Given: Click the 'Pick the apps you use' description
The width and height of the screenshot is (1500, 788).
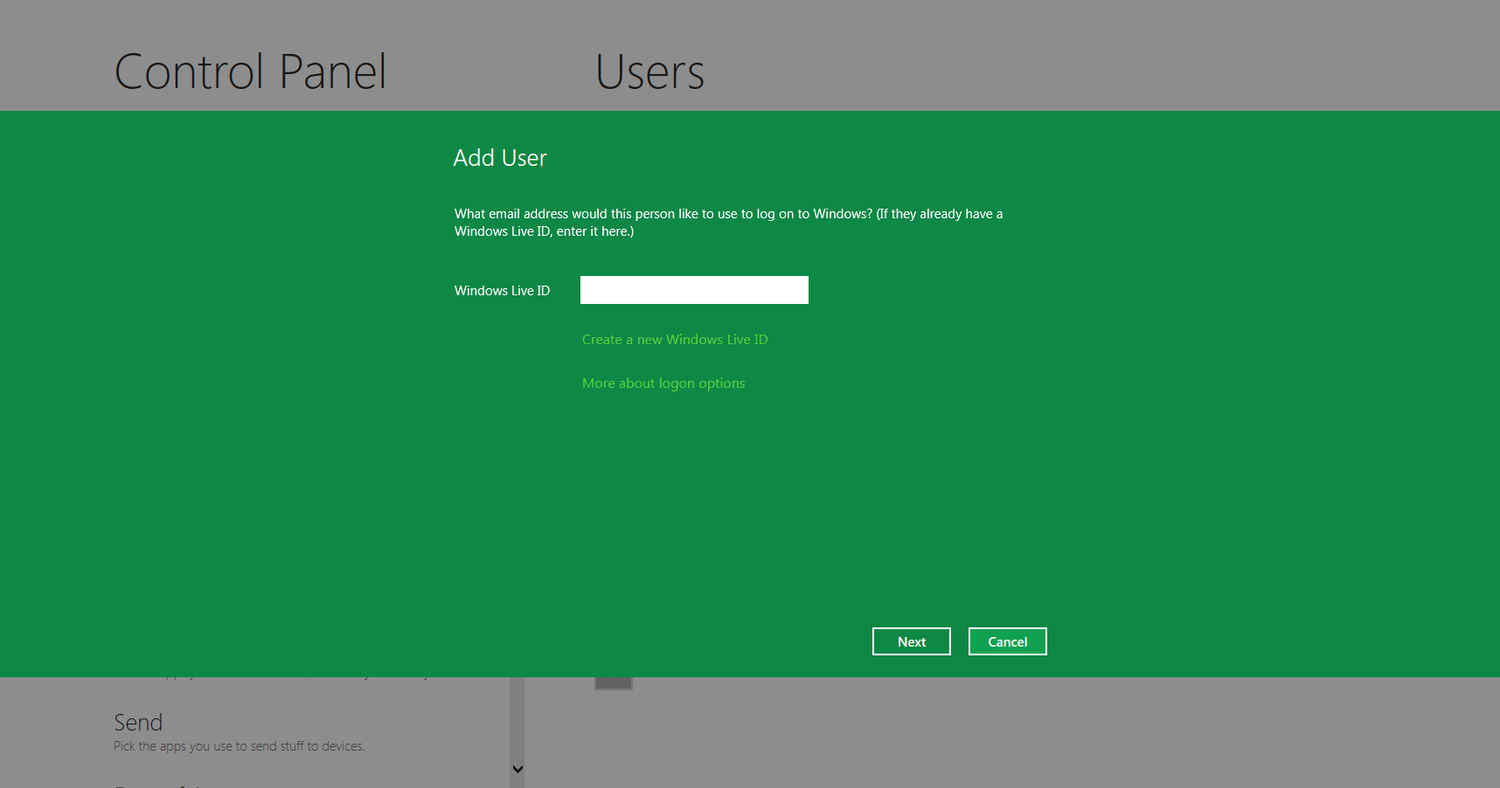Looking at the screenshot, I should pyautogui.click(x=239, y=746).
